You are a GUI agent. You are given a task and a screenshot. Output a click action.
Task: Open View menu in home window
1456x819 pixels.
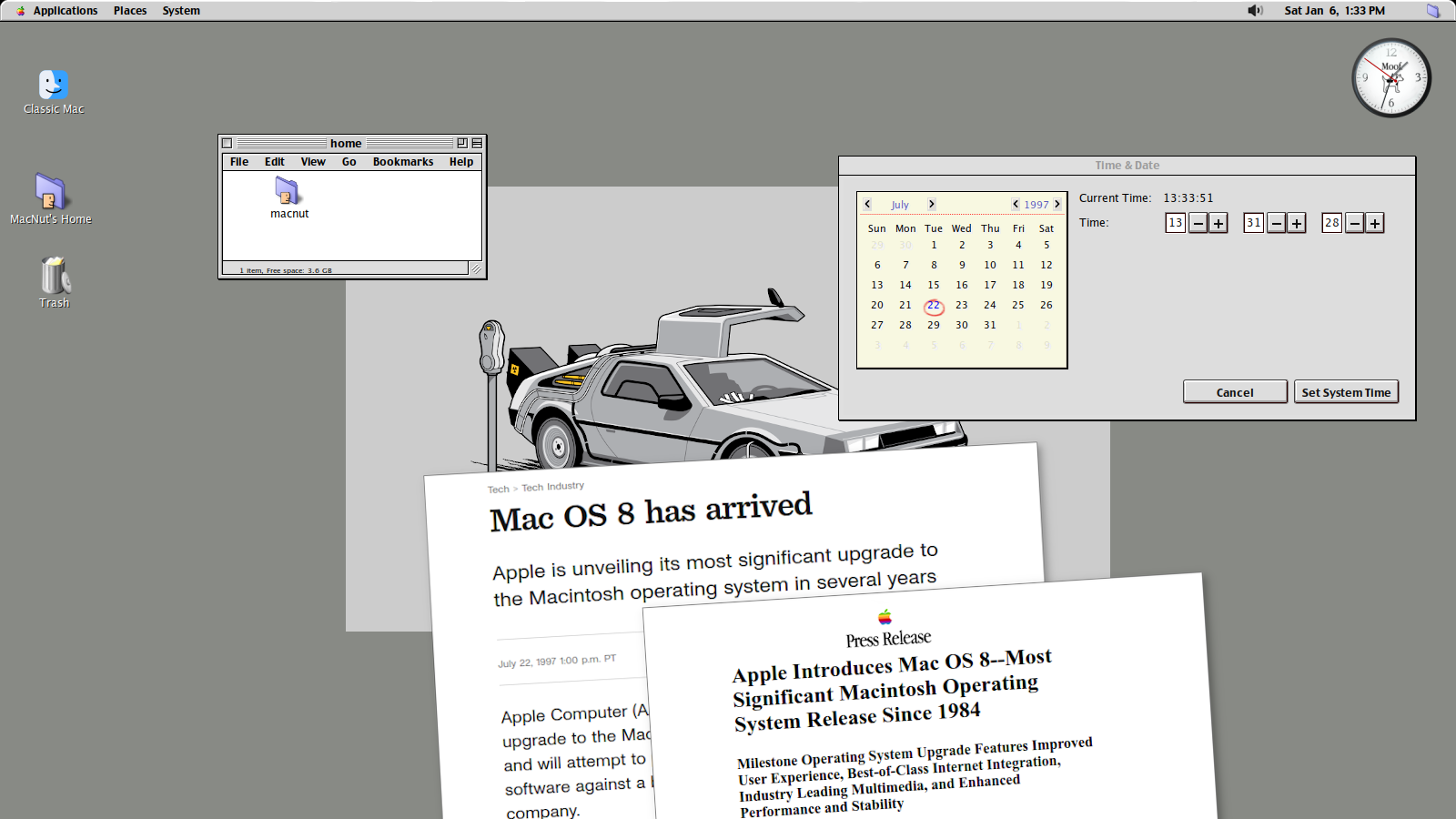pyautogui.click(x=313, y=162)
